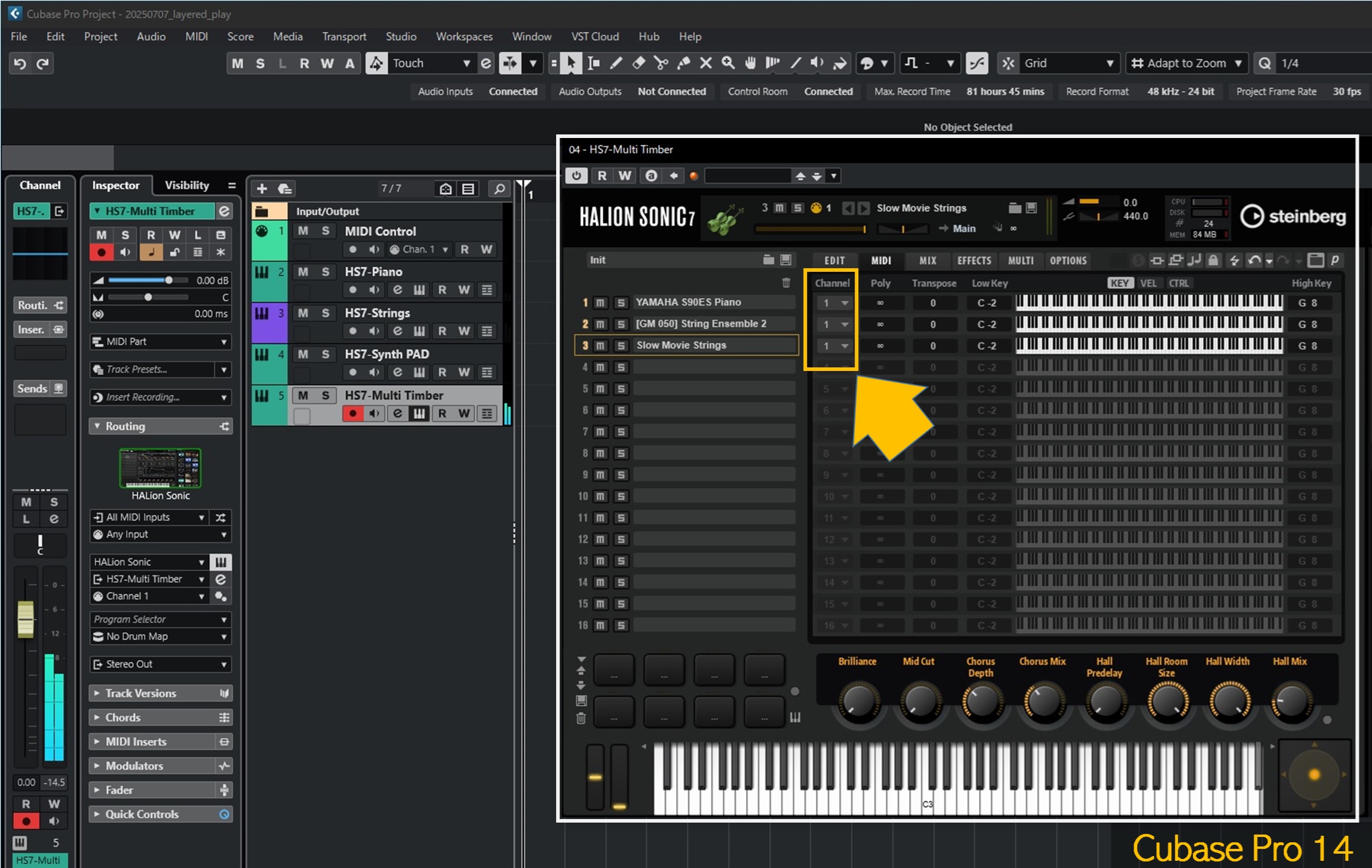Select the Draw pencil tool
The height and width of the screenshot is (868, 1372).
tap(616, 63)
